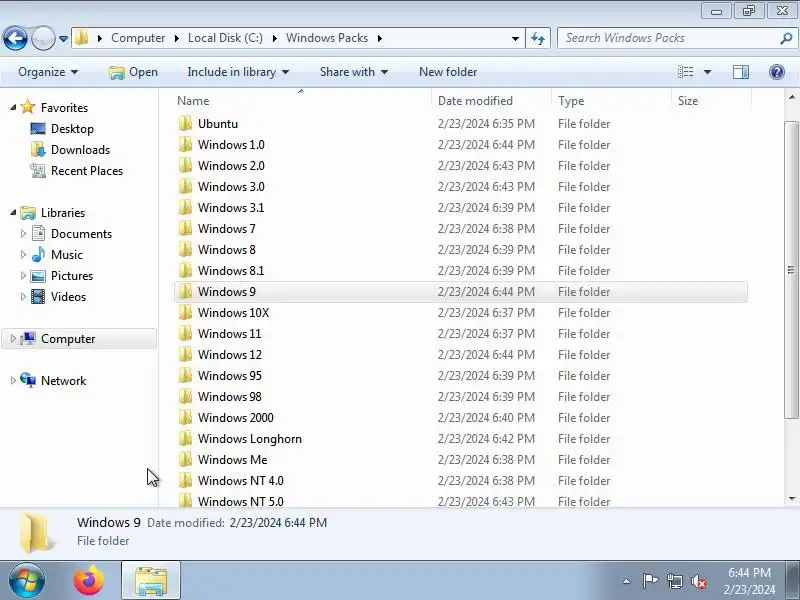Select the Windows 7 folder icon

coord(186,229)
